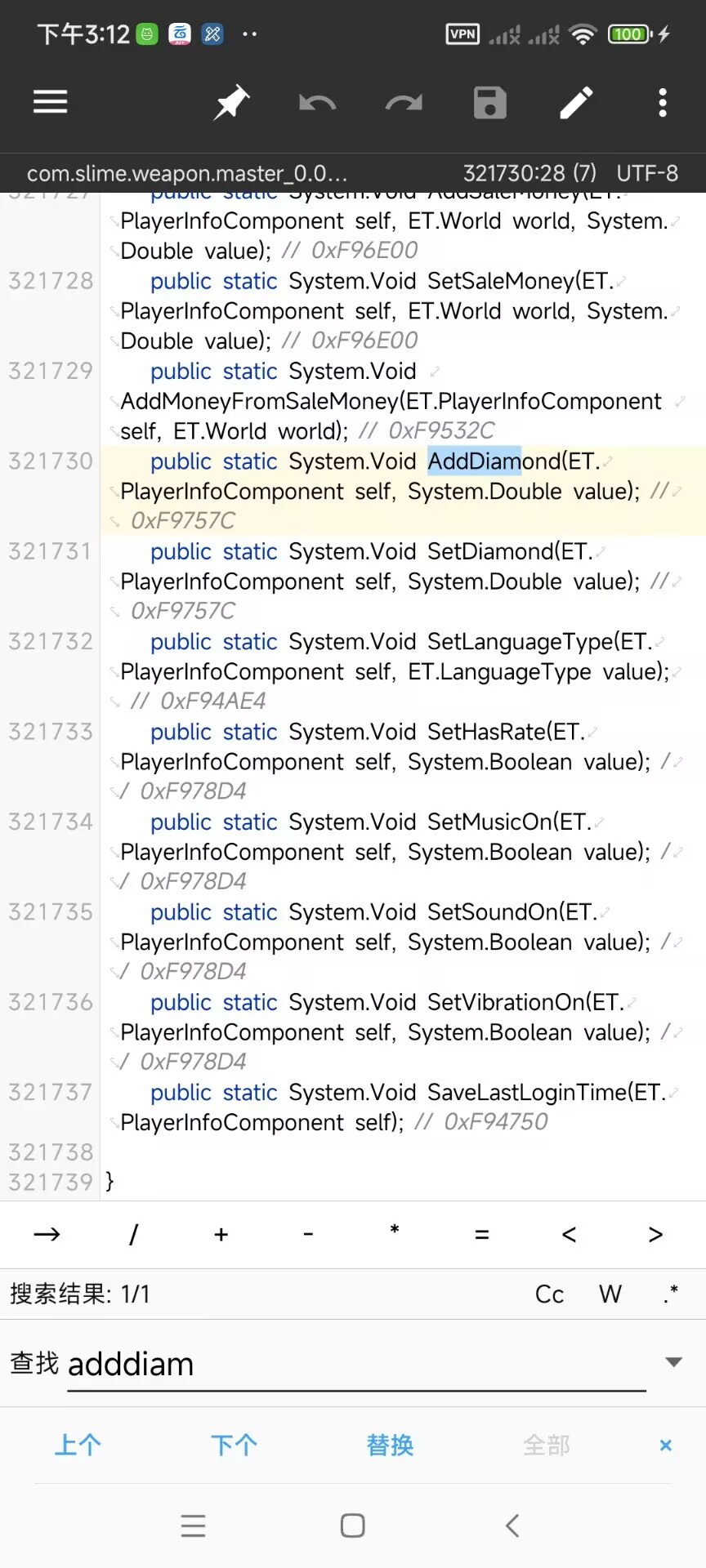Viewport: 706px width, 1568px height.
Task: Tap the UTF-8 encoding label
Action: coord(647,173)
